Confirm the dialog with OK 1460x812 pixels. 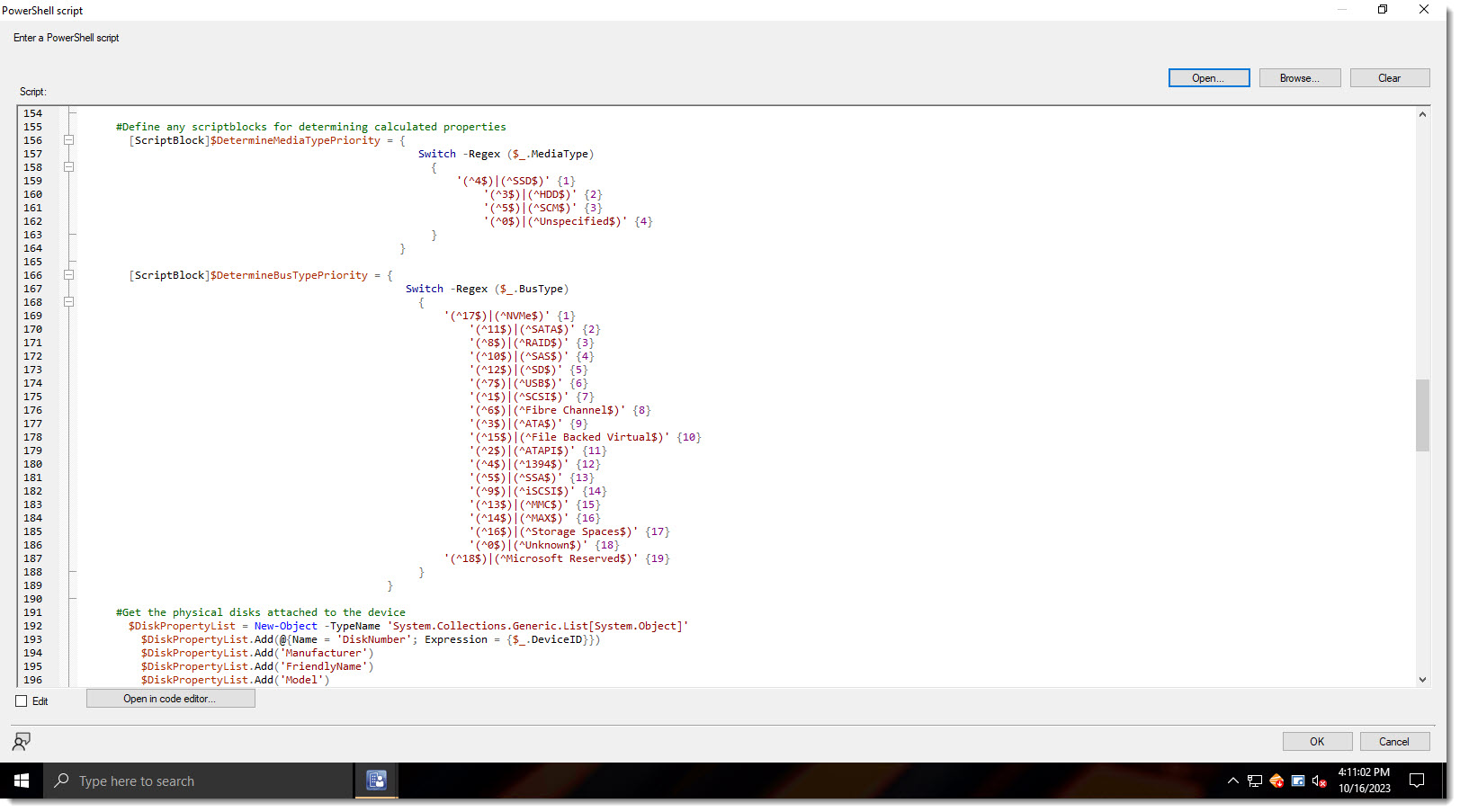[1317, 742]
